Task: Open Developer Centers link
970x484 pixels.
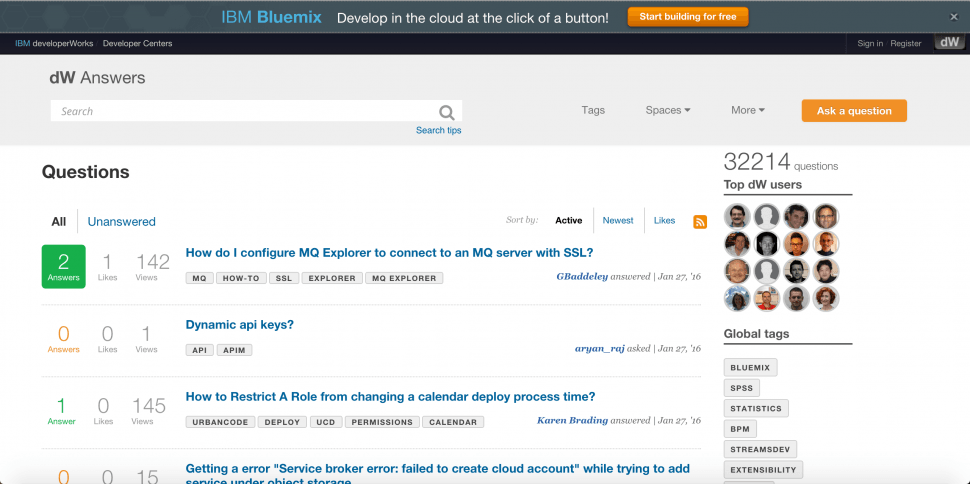Action: click(137, 43)
